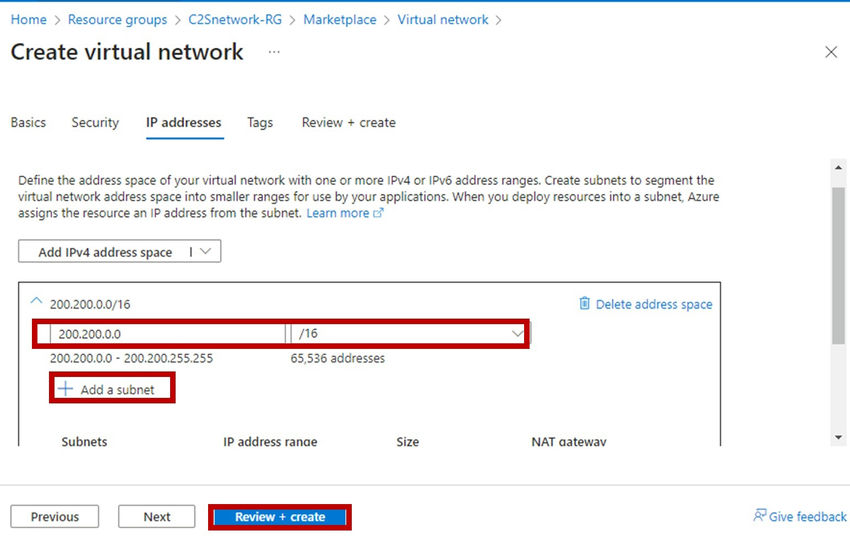Open the Tags tab
This screenshot has height=536, width=850.
(260, 122)
